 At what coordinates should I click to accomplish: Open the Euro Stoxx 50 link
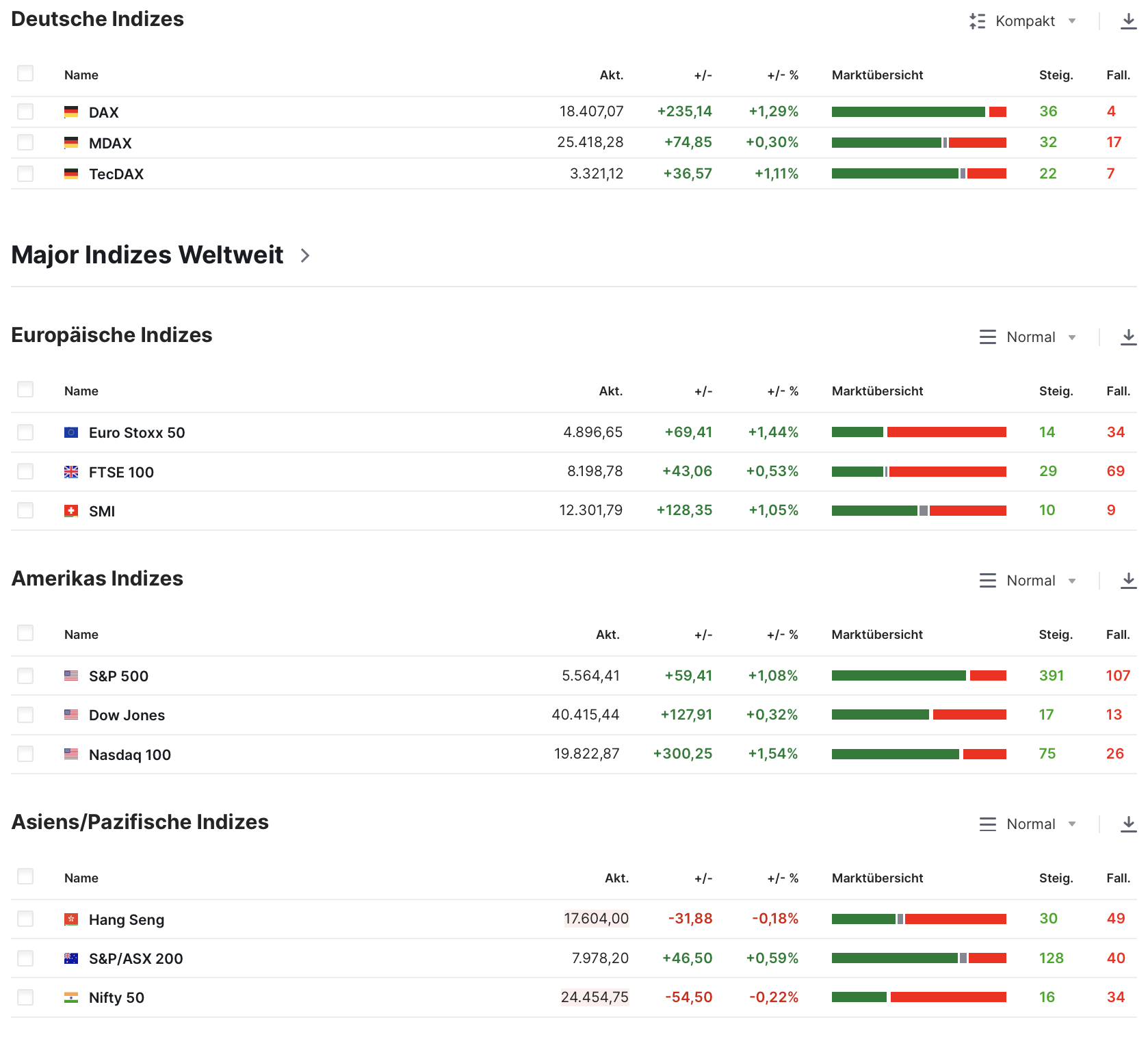tap(137, 433)
